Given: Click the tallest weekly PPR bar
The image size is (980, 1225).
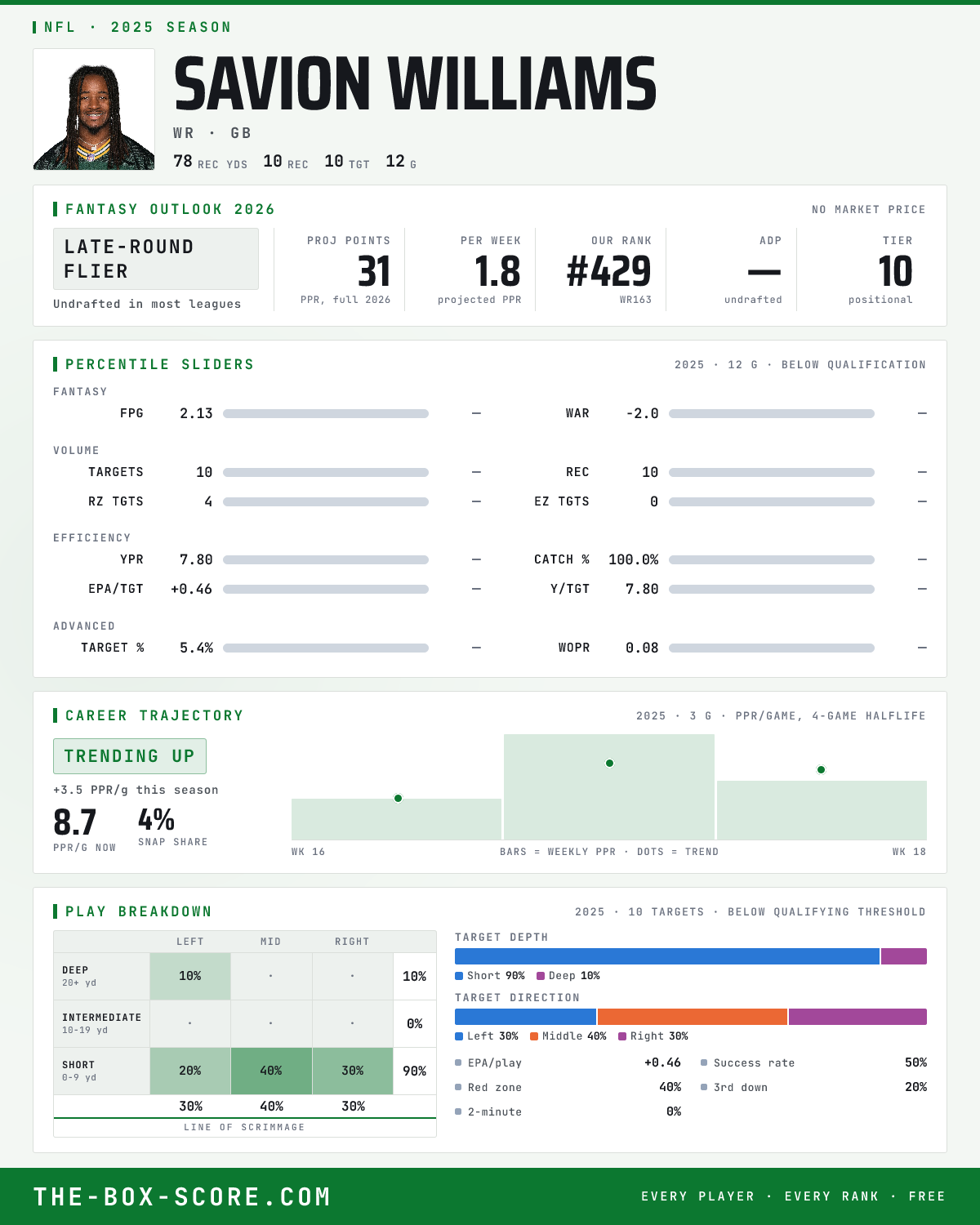Looking at the screenshot, I should [609, 787].
